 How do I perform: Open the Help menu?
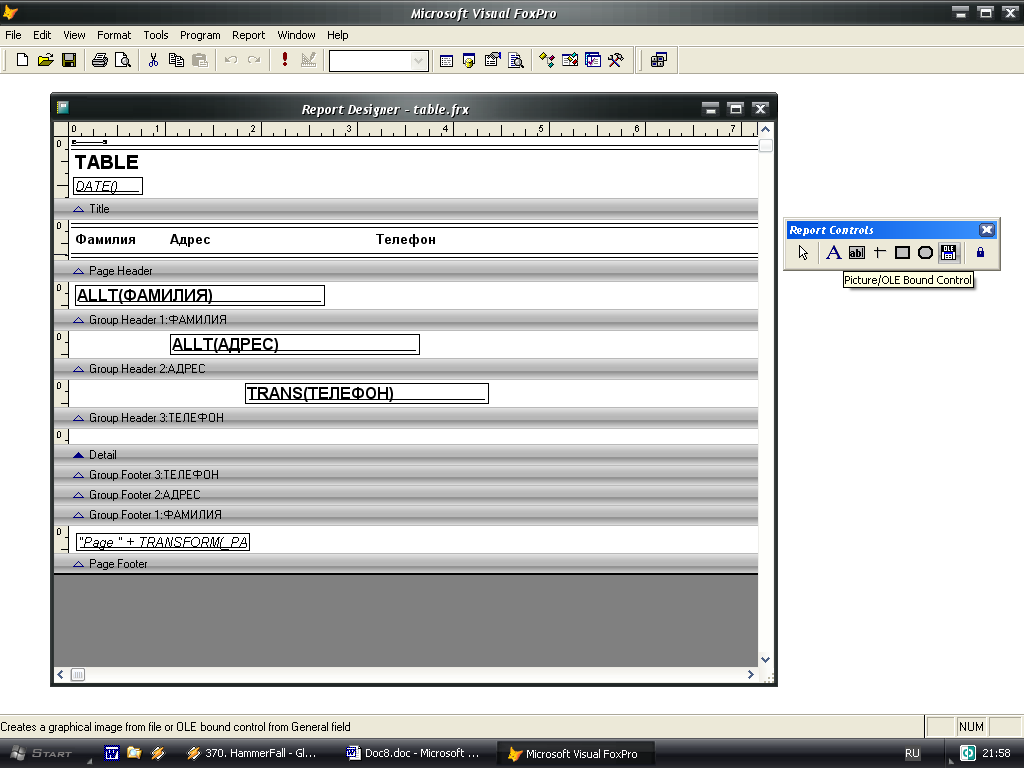coord(338,35)
